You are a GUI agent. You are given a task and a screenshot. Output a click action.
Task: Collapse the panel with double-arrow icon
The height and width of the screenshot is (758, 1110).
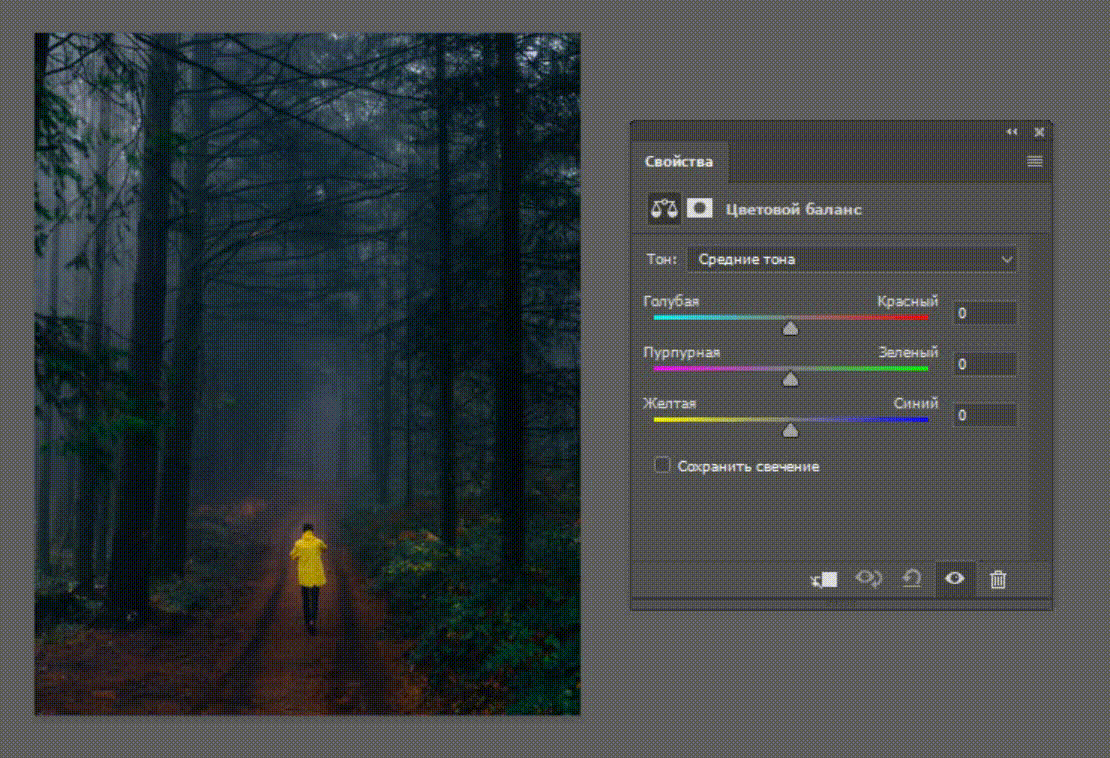pos(1012,132)
